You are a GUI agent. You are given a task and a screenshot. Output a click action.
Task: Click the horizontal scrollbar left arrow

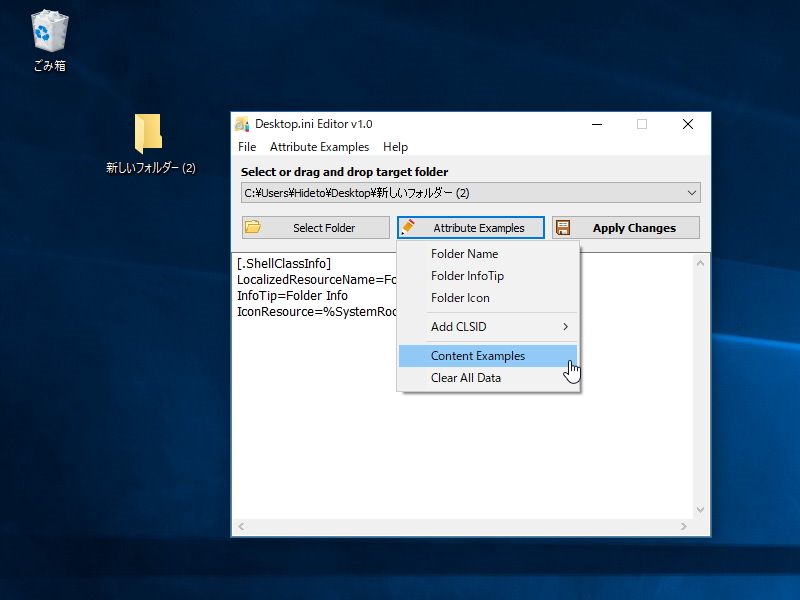click(241, 527)
